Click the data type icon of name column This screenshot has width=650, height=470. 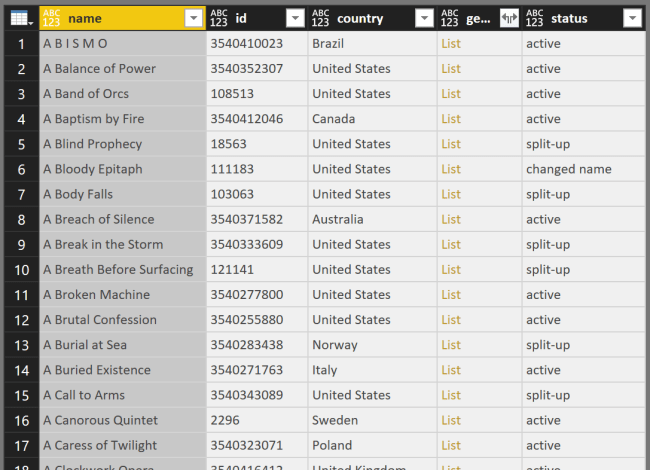(x=52, y=18)
